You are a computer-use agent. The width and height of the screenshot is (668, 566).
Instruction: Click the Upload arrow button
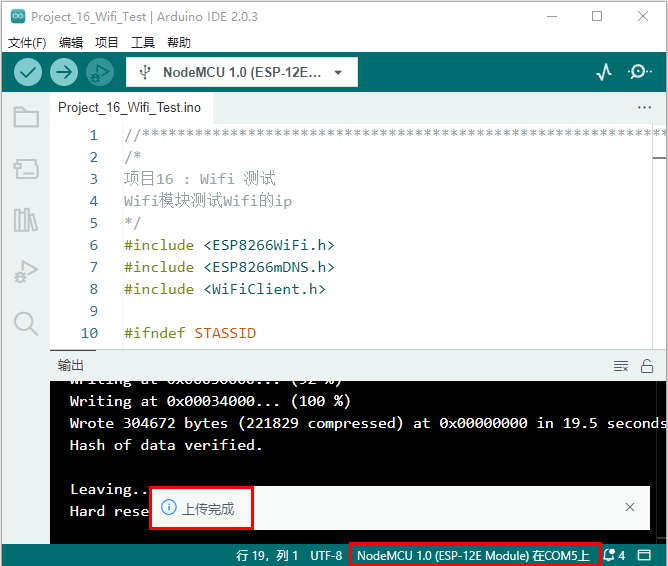[x=64, y=72]
